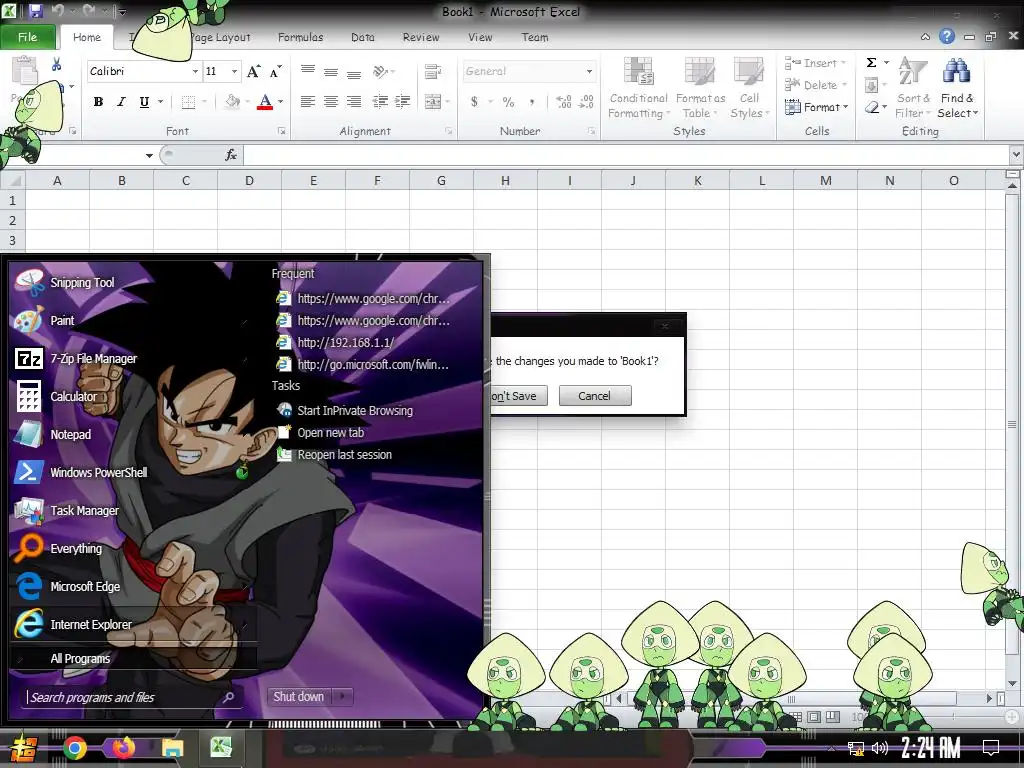Click the Orientation text rotation icon

tap(381, 71)
